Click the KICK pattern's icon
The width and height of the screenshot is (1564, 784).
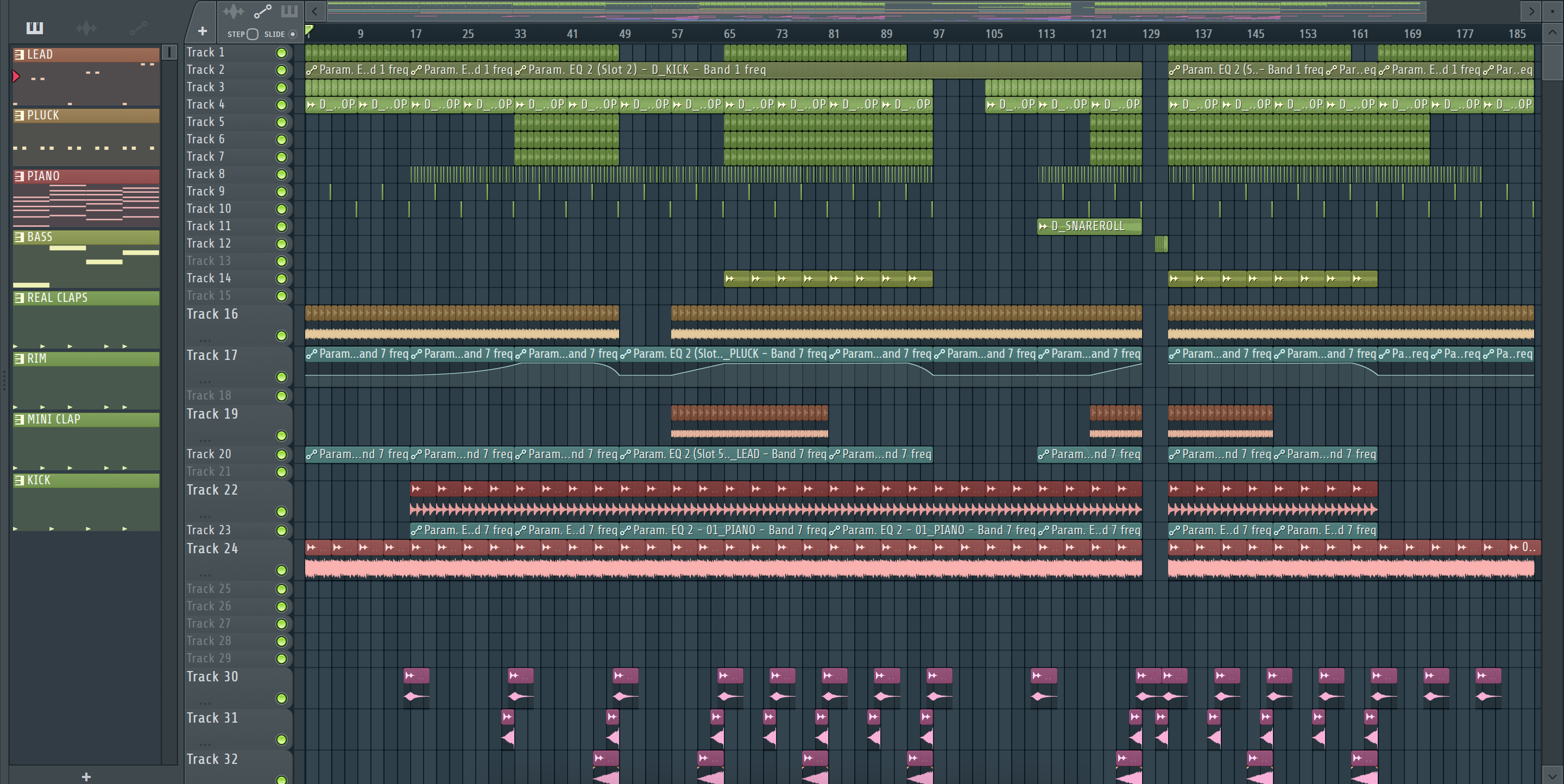coord(20,480)
